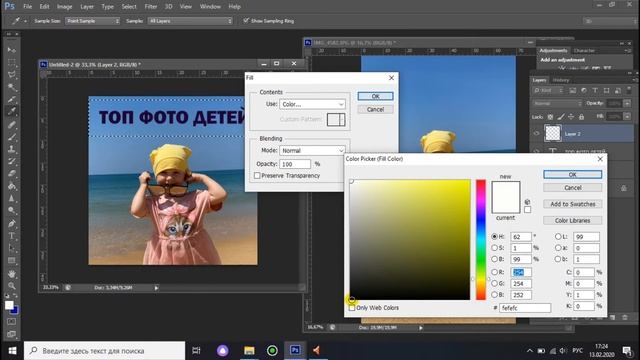The height and width of the screenshot is (360, 640).
Task: Switch to the Character tab
Action: 584,51
